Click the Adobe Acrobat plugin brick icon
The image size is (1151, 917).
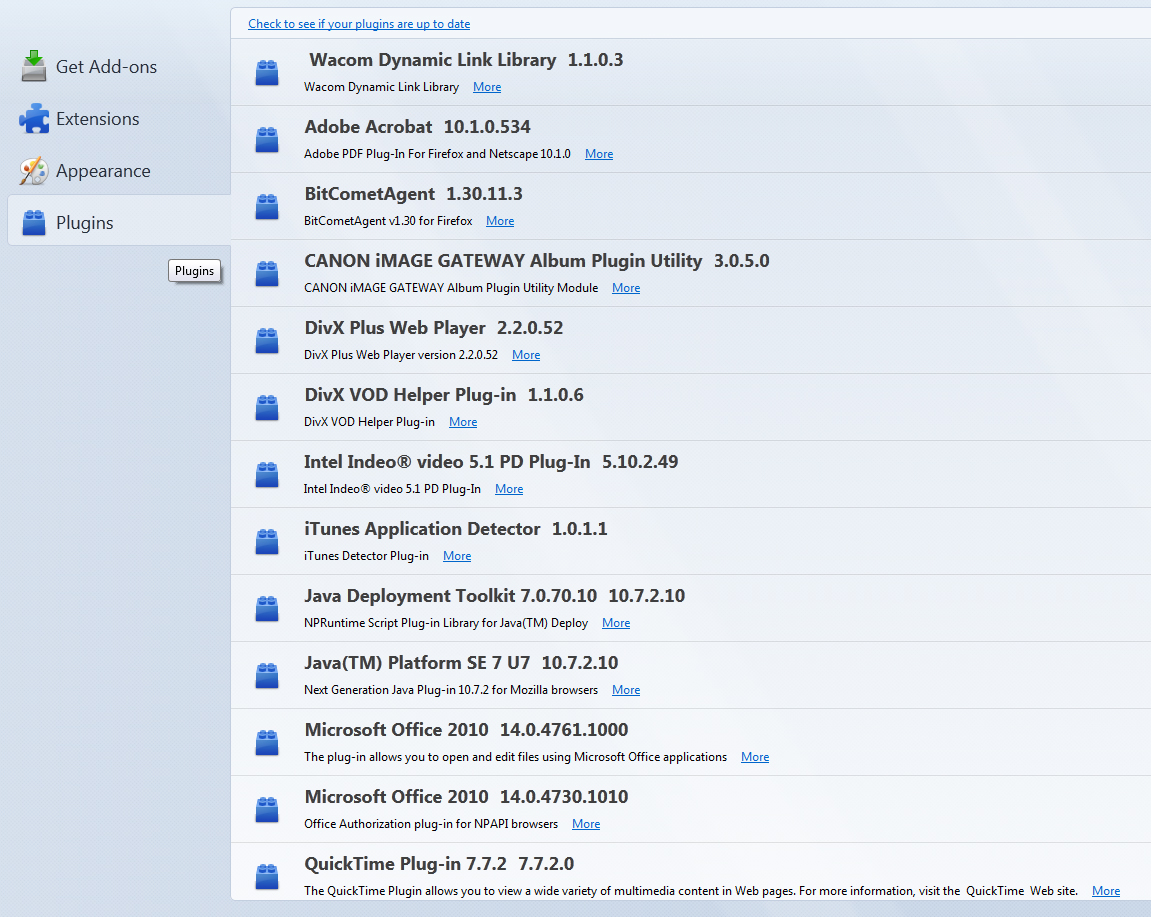[x=266, y=139]
